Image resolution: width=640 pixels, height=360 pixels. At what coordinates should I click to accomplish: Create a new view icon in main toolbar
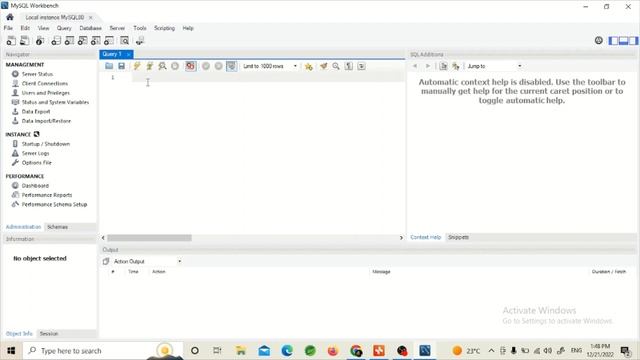pyautogui.click(x=82, y=40)
